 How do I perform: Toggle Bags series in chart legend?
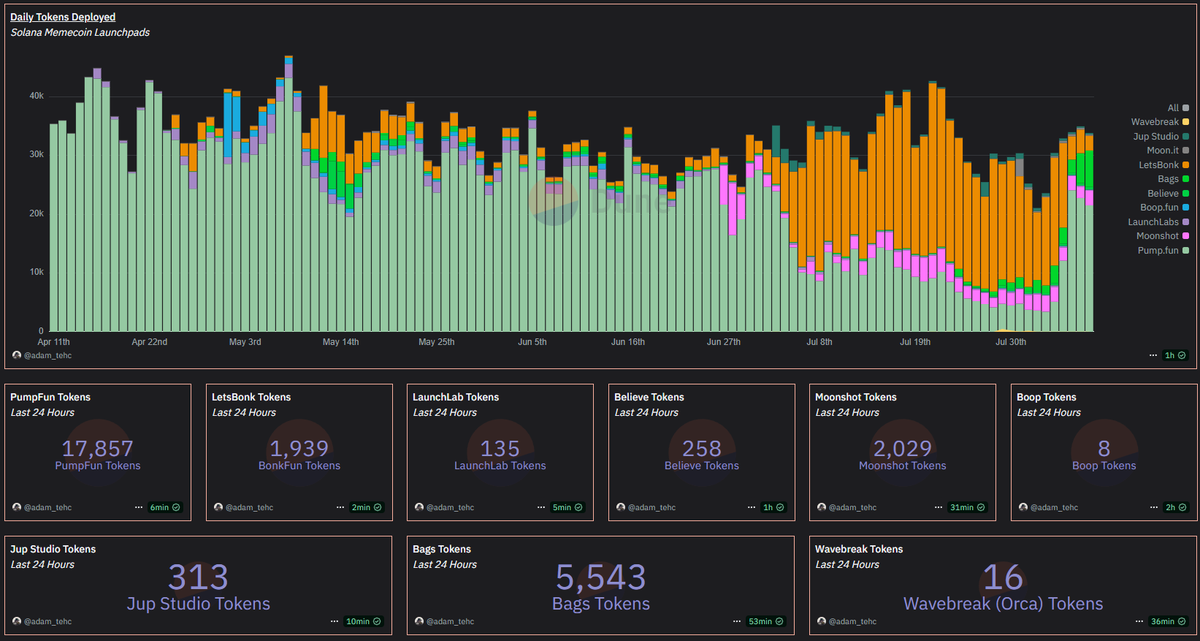(x=1173, y=178)
